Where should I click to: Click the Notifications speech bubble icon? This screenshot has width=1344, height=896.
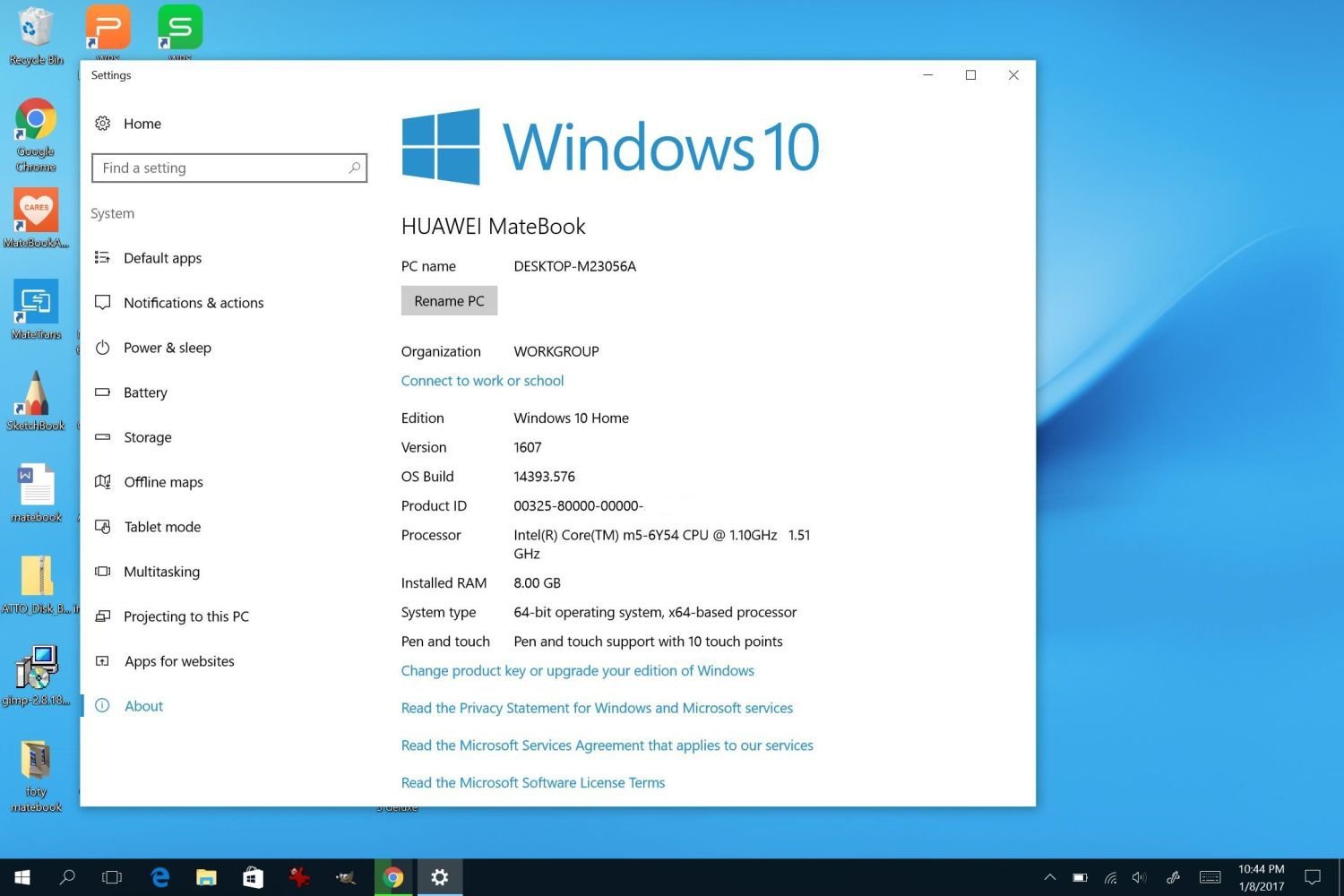103,303
